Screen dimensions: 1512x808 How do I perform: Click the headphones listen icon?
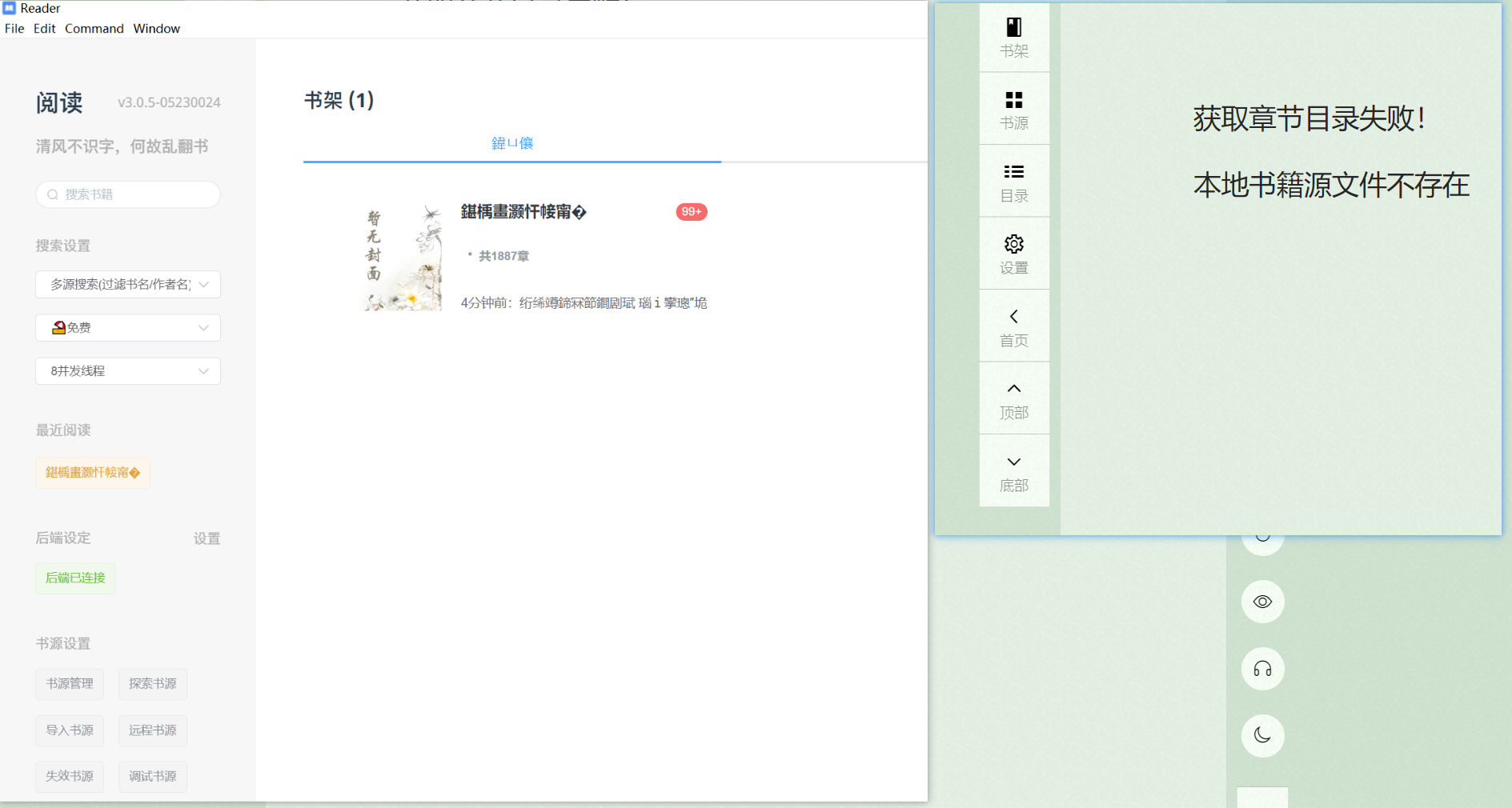(x=1262, y=669)
